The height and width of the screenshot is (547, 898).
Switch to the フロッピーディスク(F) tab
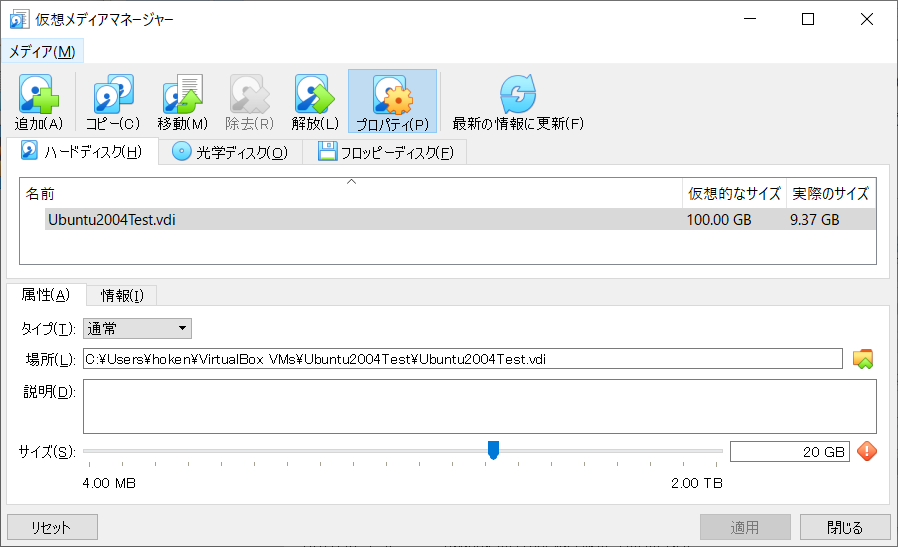(385, 152)
